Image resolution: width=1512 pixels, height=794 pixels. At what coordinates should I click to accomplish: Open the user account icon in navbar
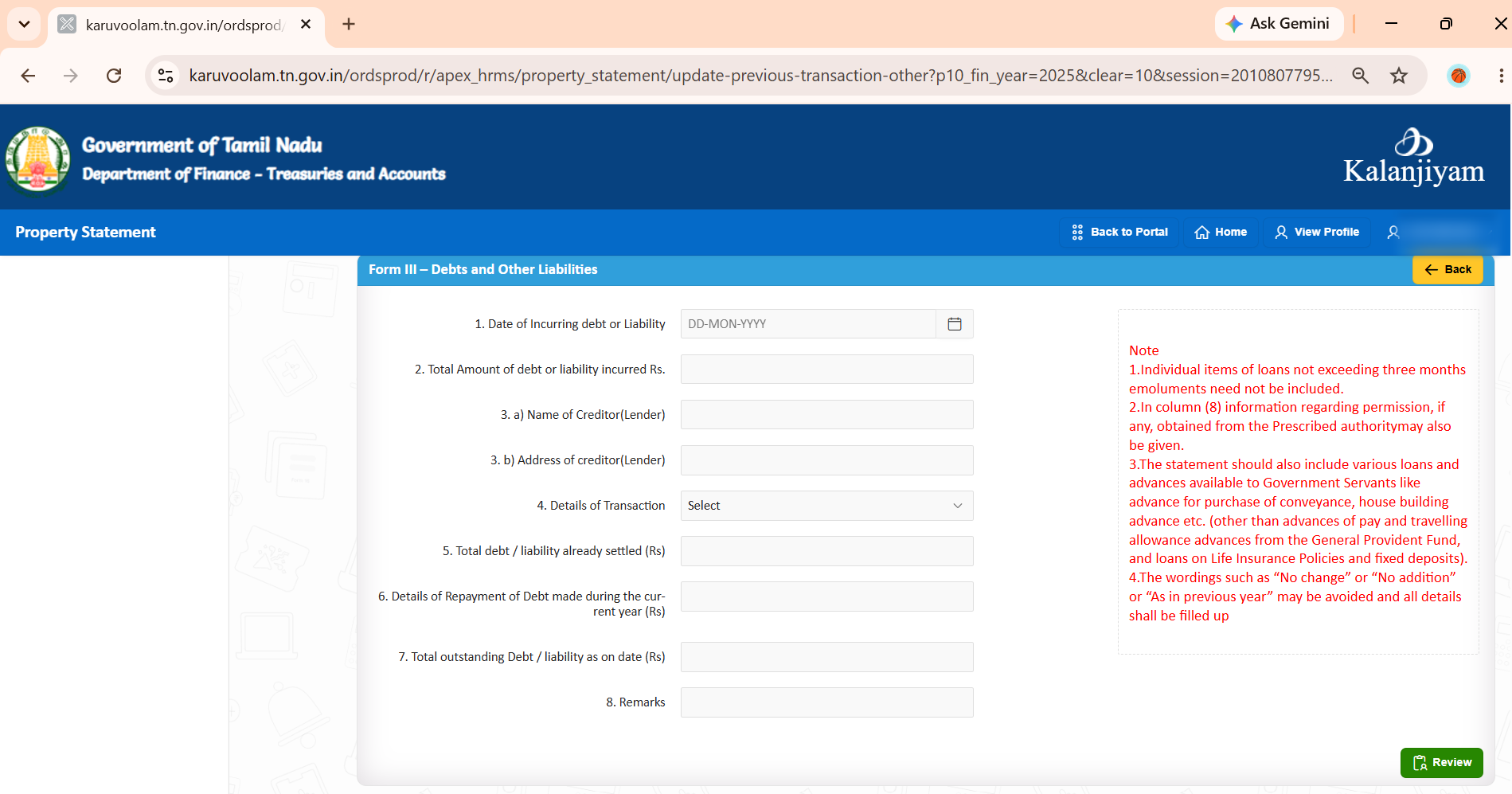pyautogui.click(x=1393, y=233)
